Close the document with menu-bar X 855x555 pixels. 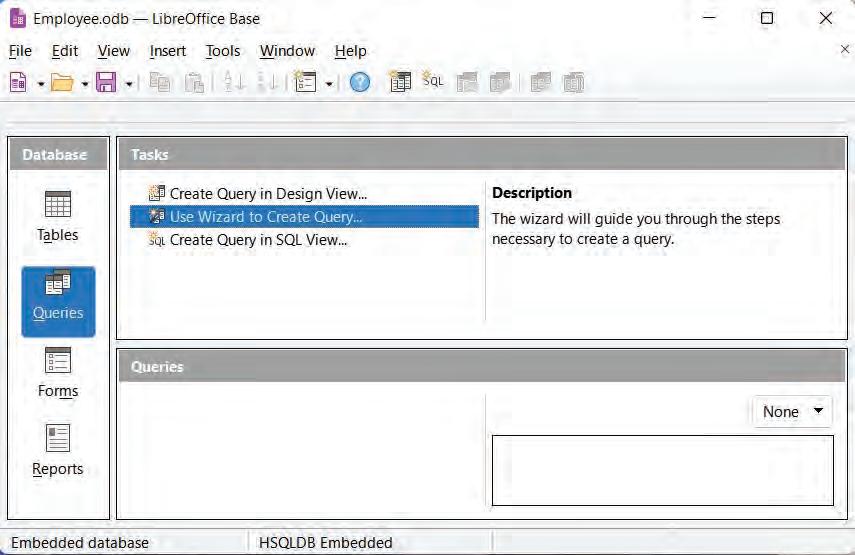pos(845,50)
